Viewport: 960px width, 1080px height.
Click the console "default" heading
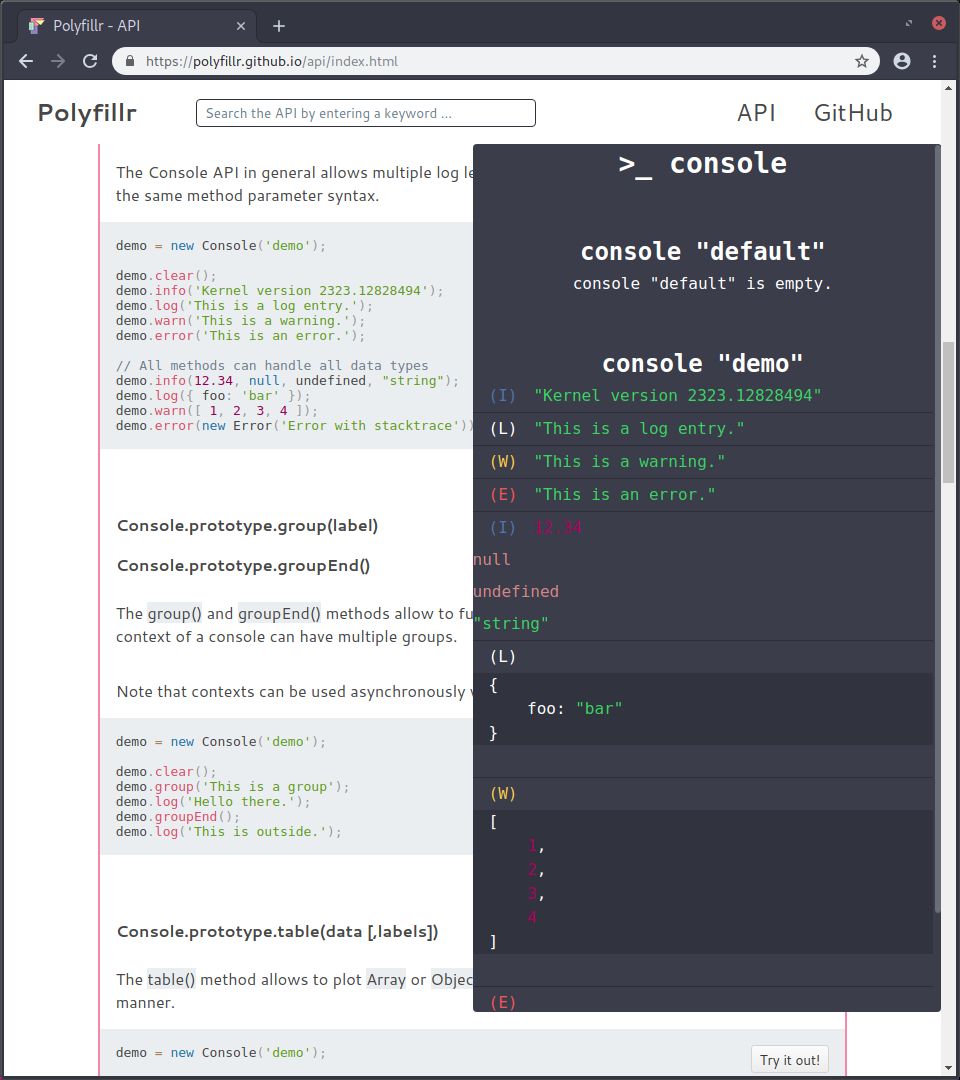(702, 251)
